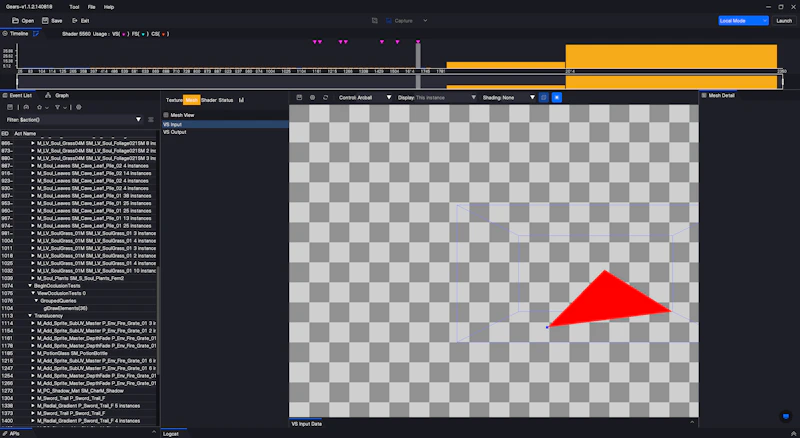This screenshot has height=438, width=800.
Task: Click the edit icon next to Timeline
Action: 36,34
